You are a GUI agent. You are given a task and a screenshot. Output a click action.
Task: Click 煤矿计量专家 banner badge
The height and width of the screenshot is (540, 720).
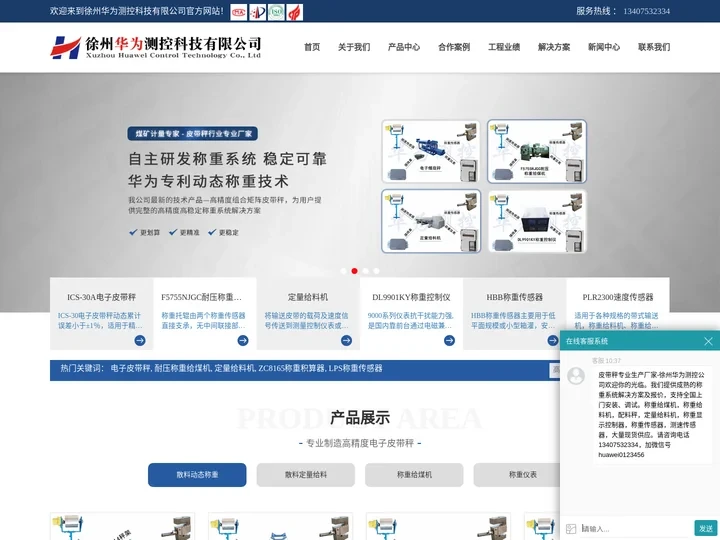coord(192,134)
